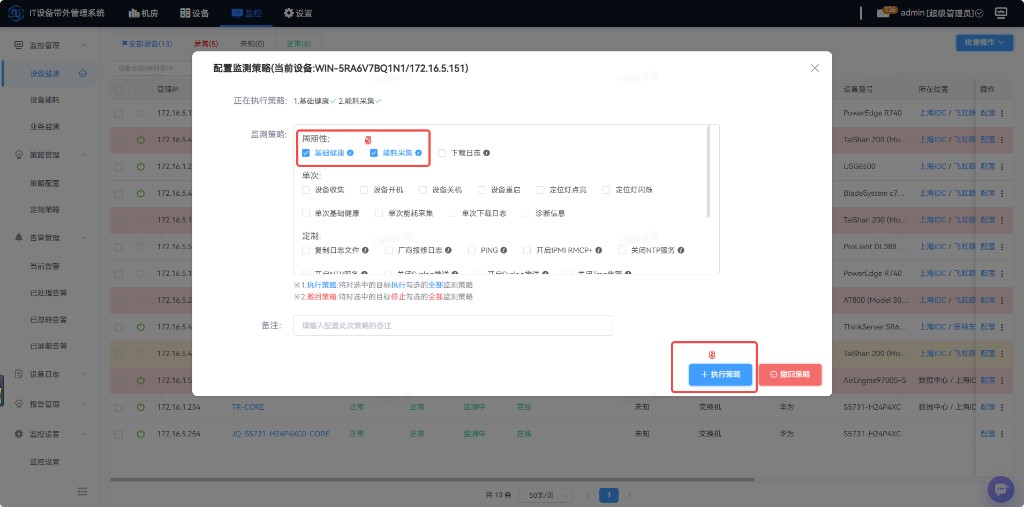Check the 设备重启 option

click(482, 190)
